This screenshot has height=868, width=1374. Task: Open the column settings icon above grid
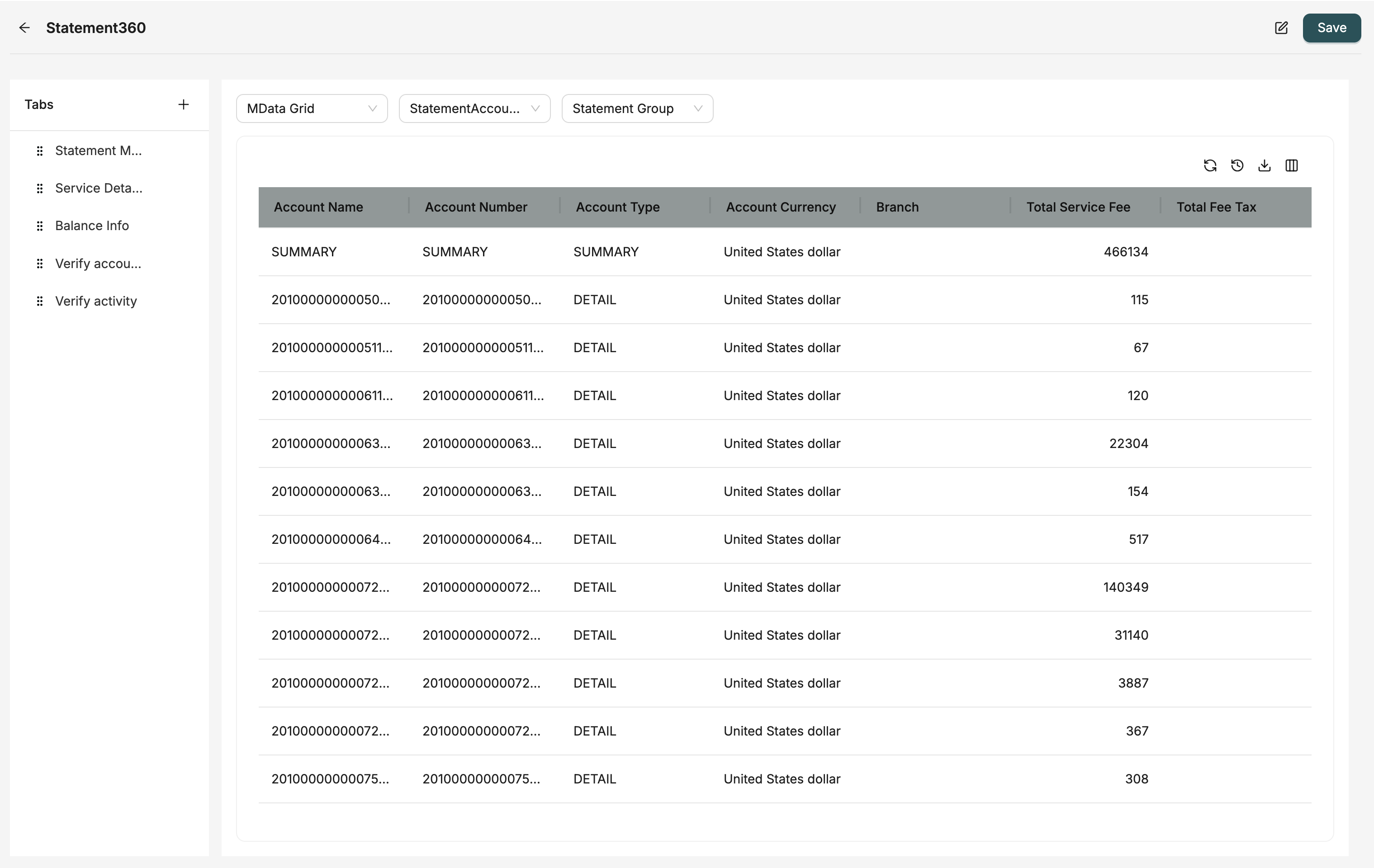tap(1291, 165)
